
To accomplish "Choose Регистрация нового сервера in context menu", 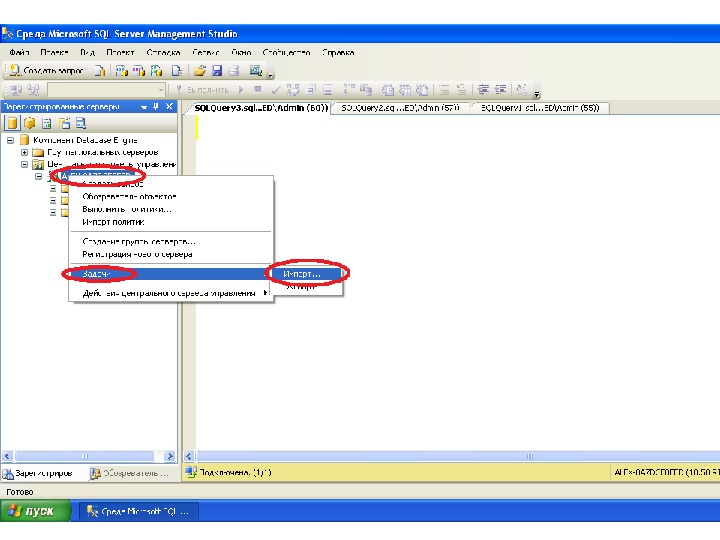I will point(137,254).
